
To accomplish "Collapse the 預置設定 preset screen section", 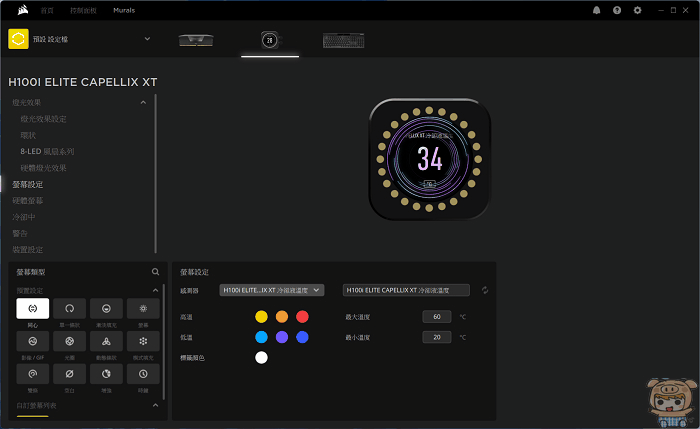I will coord(155,291).
